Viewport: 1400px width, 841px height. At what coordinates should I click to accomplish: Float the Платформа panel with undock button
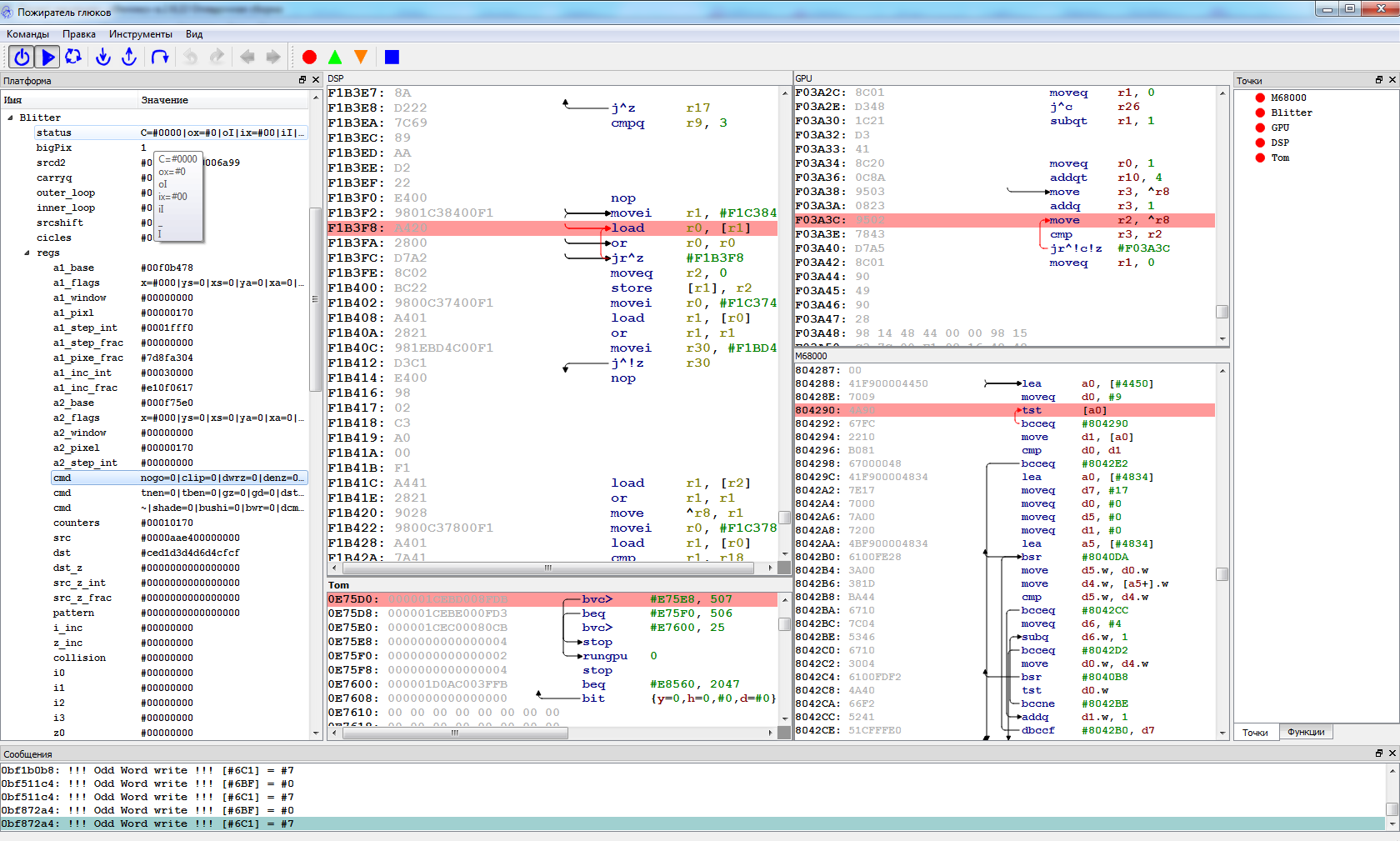point(302,80)
